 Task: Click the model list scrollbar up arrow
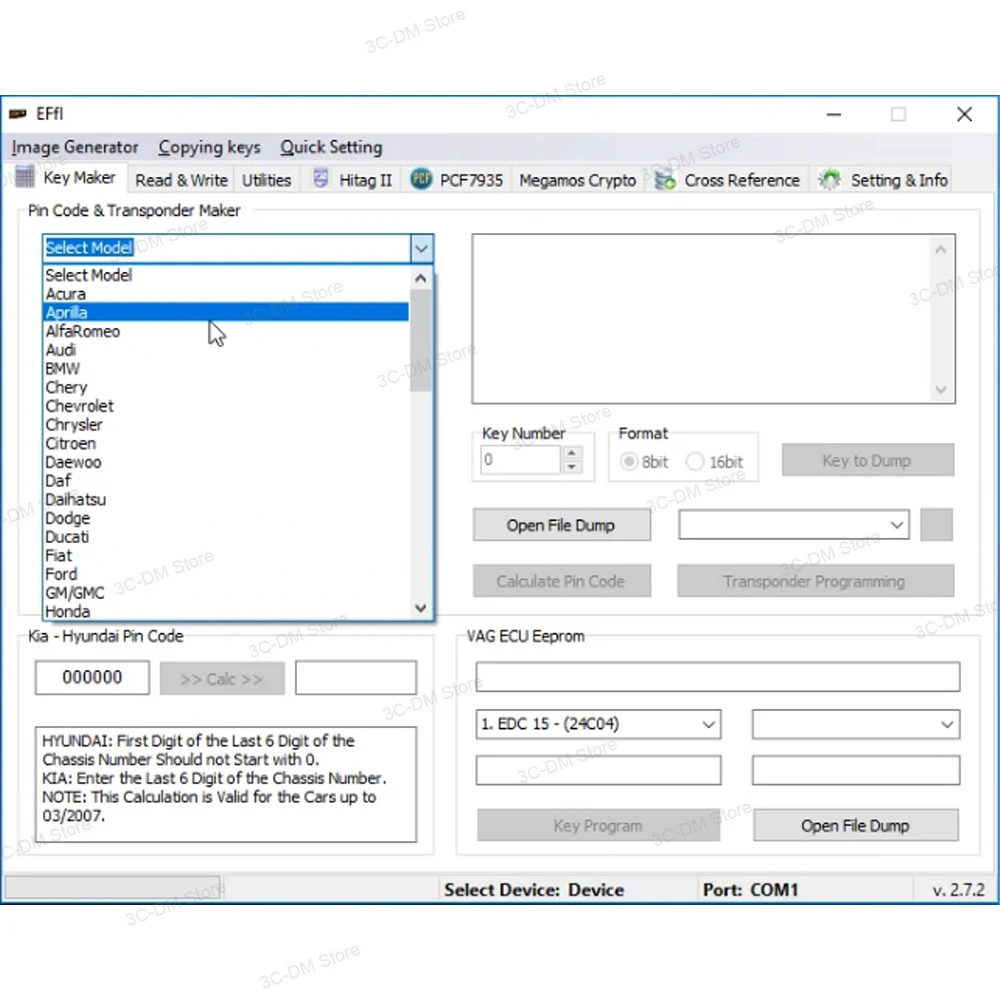pyautogui.click(x=420, y=278)
